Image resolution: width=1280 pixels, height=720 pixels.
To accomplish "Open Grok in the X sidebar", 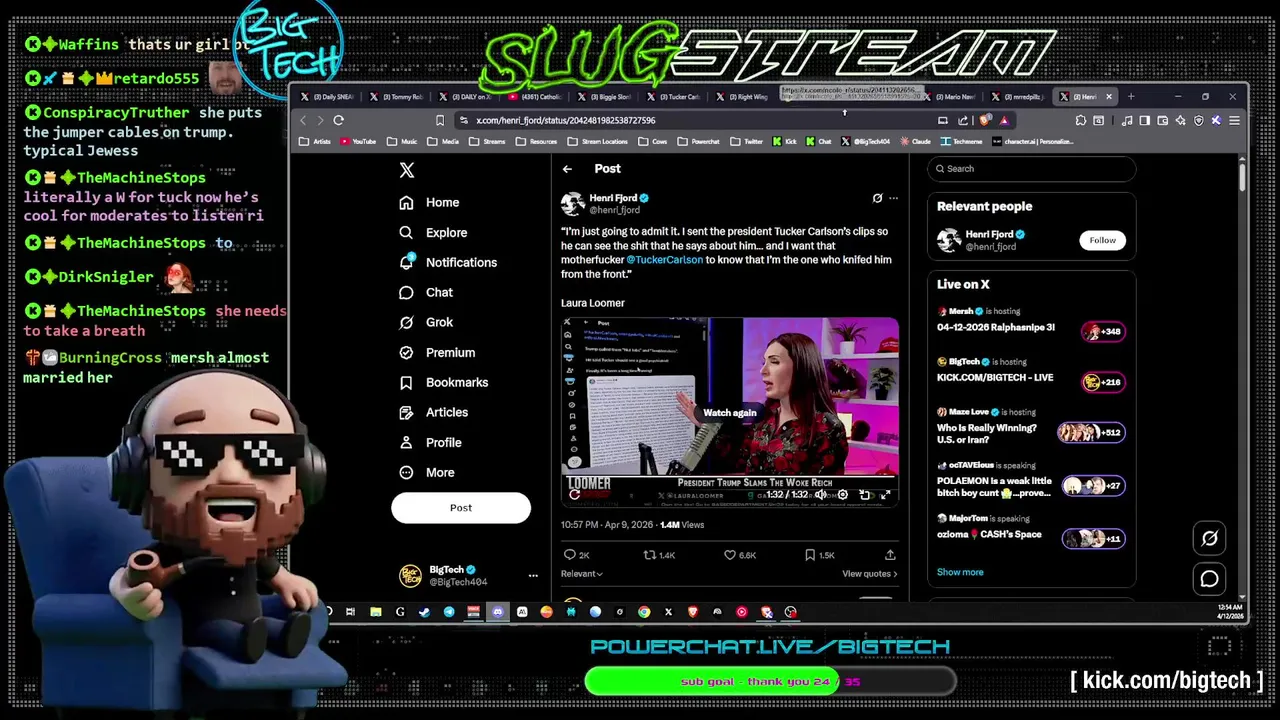I will point(426,322).
